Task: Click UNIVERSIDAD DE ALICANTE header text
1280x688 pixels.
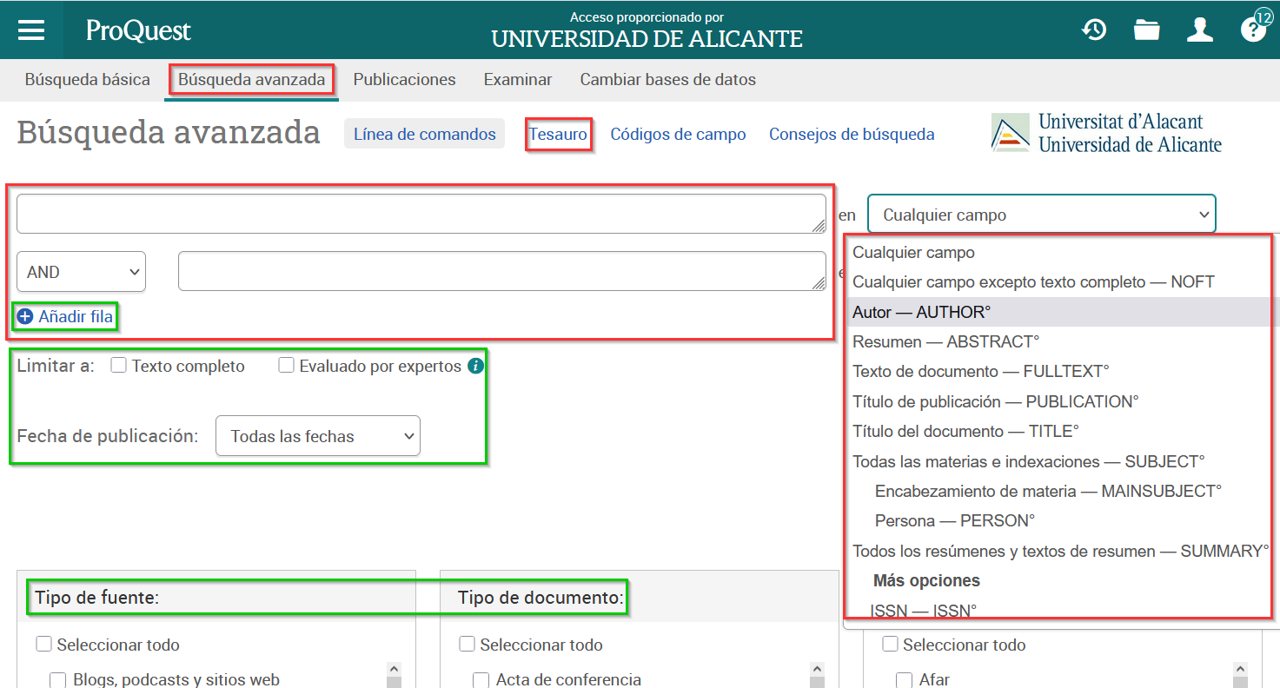Action: [647, 39]
